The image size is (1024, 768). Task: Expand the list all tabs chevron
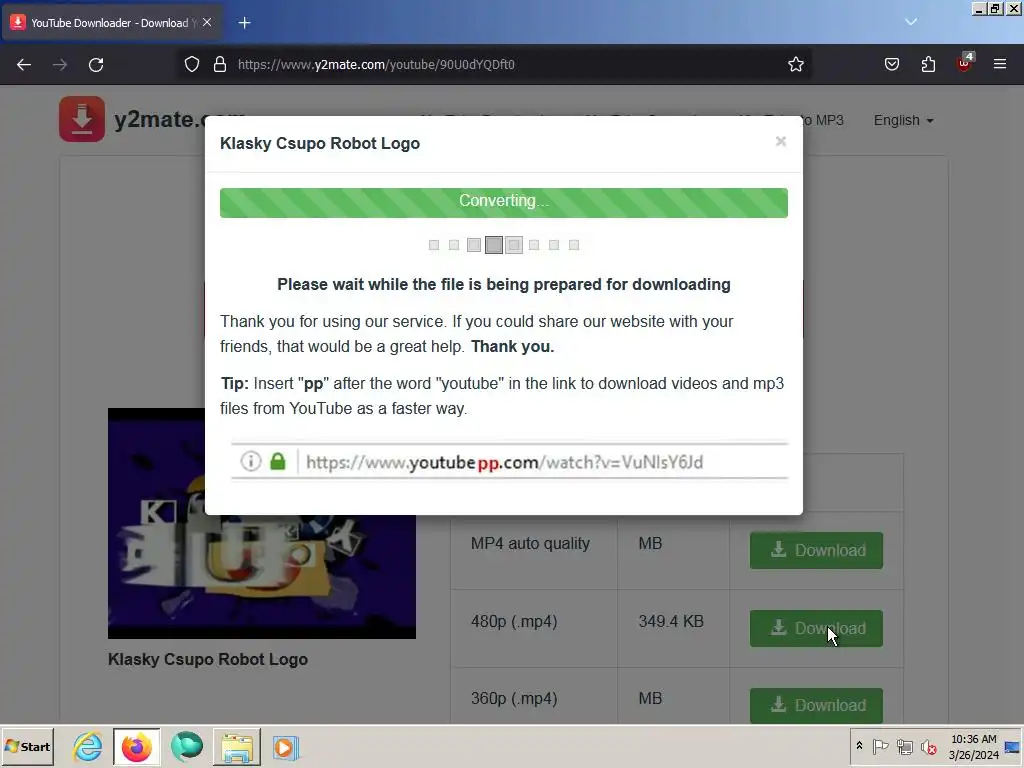tap(911, 22)
